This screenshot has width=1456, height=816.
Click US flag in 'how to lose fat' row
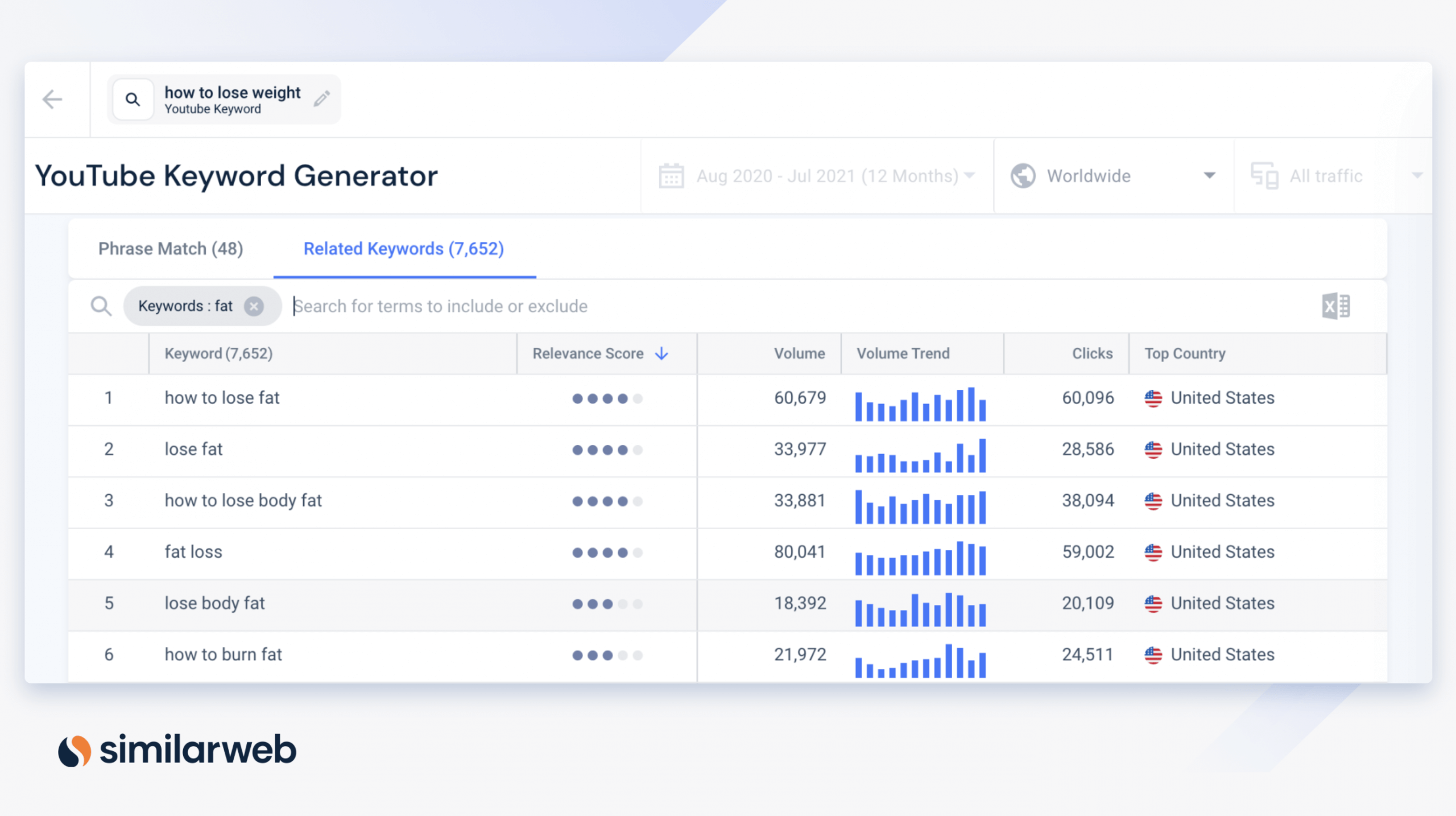point(1153,398)
